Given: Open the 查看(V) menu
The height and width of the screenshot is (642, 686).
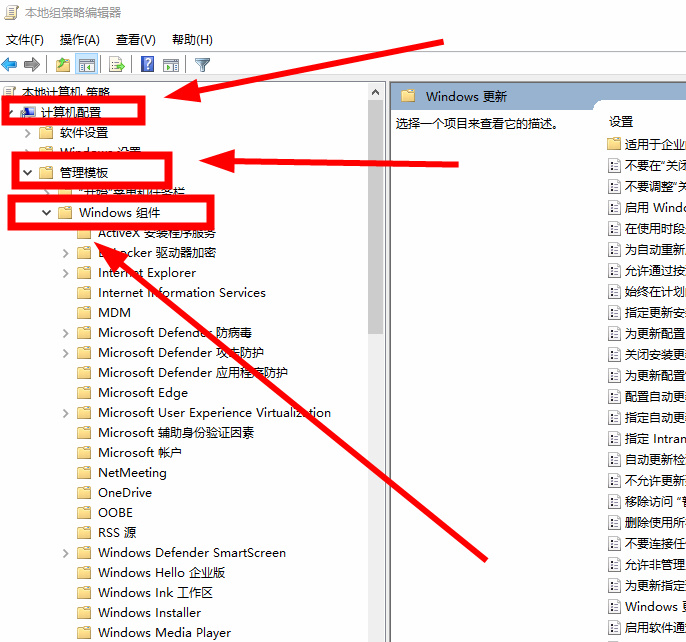Looking at the screenshot, I should [136, 40].
